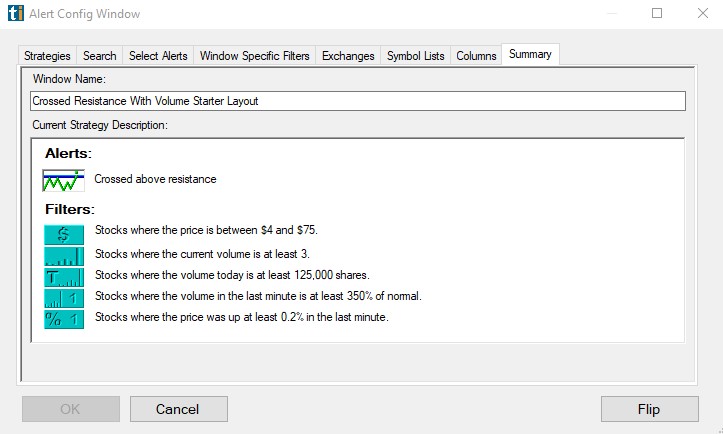Show the Symbol Lists tab
Screen dimensions: 723x434
coord(415,56)
